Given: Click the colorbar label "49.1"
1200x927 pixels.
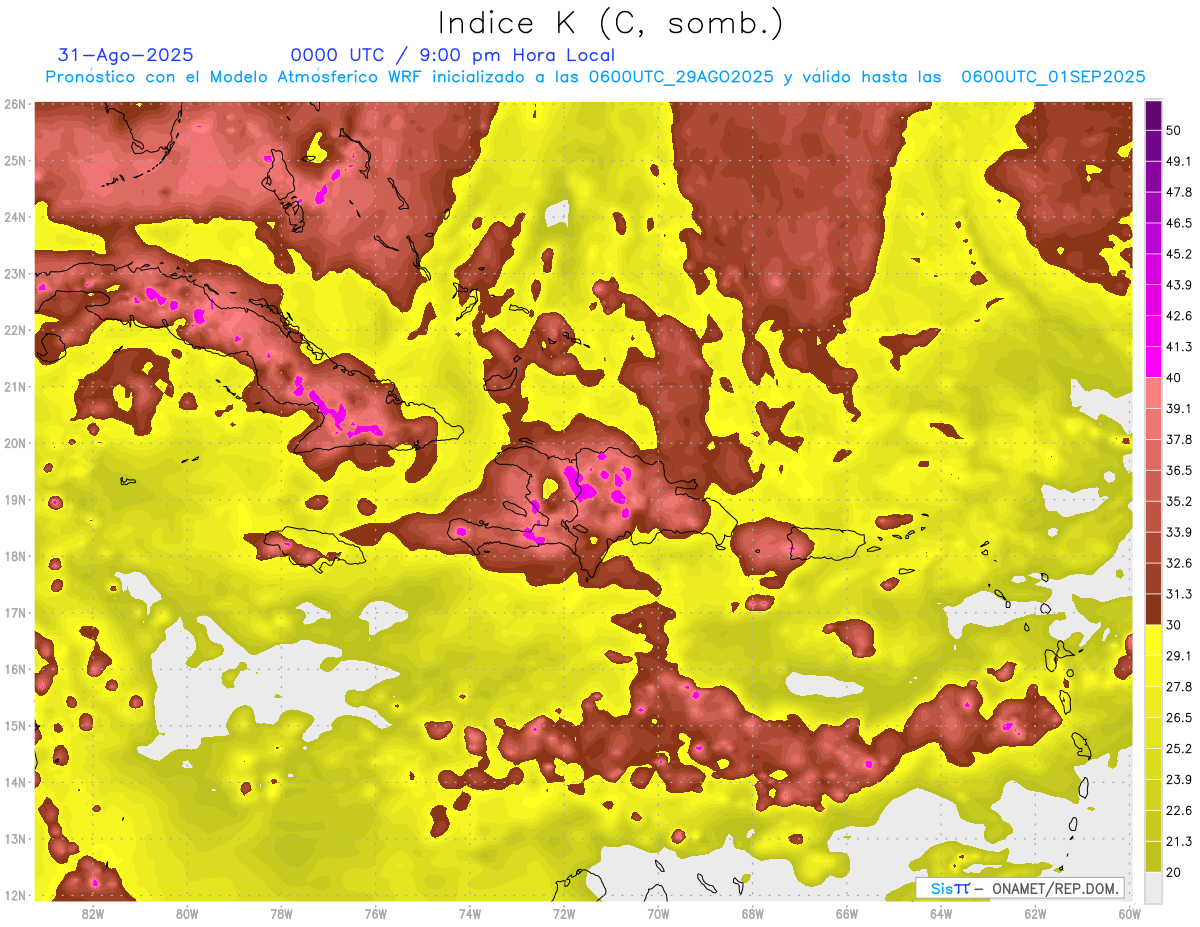Looking at the screenshot, I should pos(1179,161).
